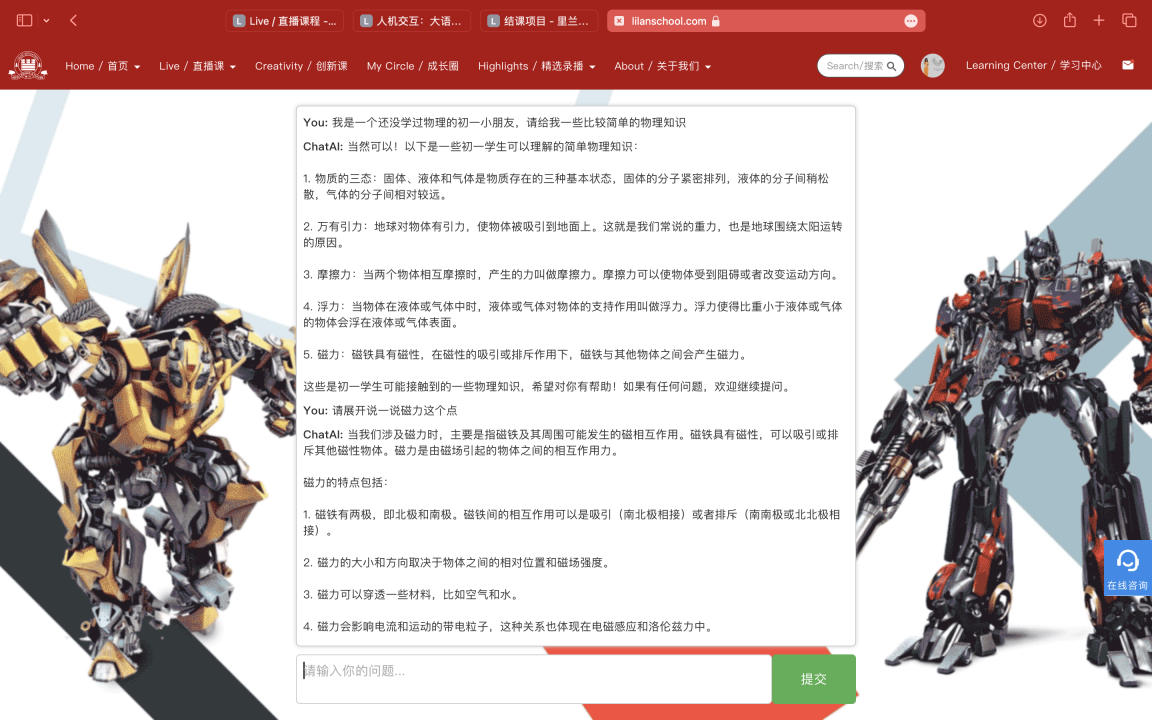Click the page options ellipsis in address bar
Viewport: 1152px width, 720px height.
point(910,21)
